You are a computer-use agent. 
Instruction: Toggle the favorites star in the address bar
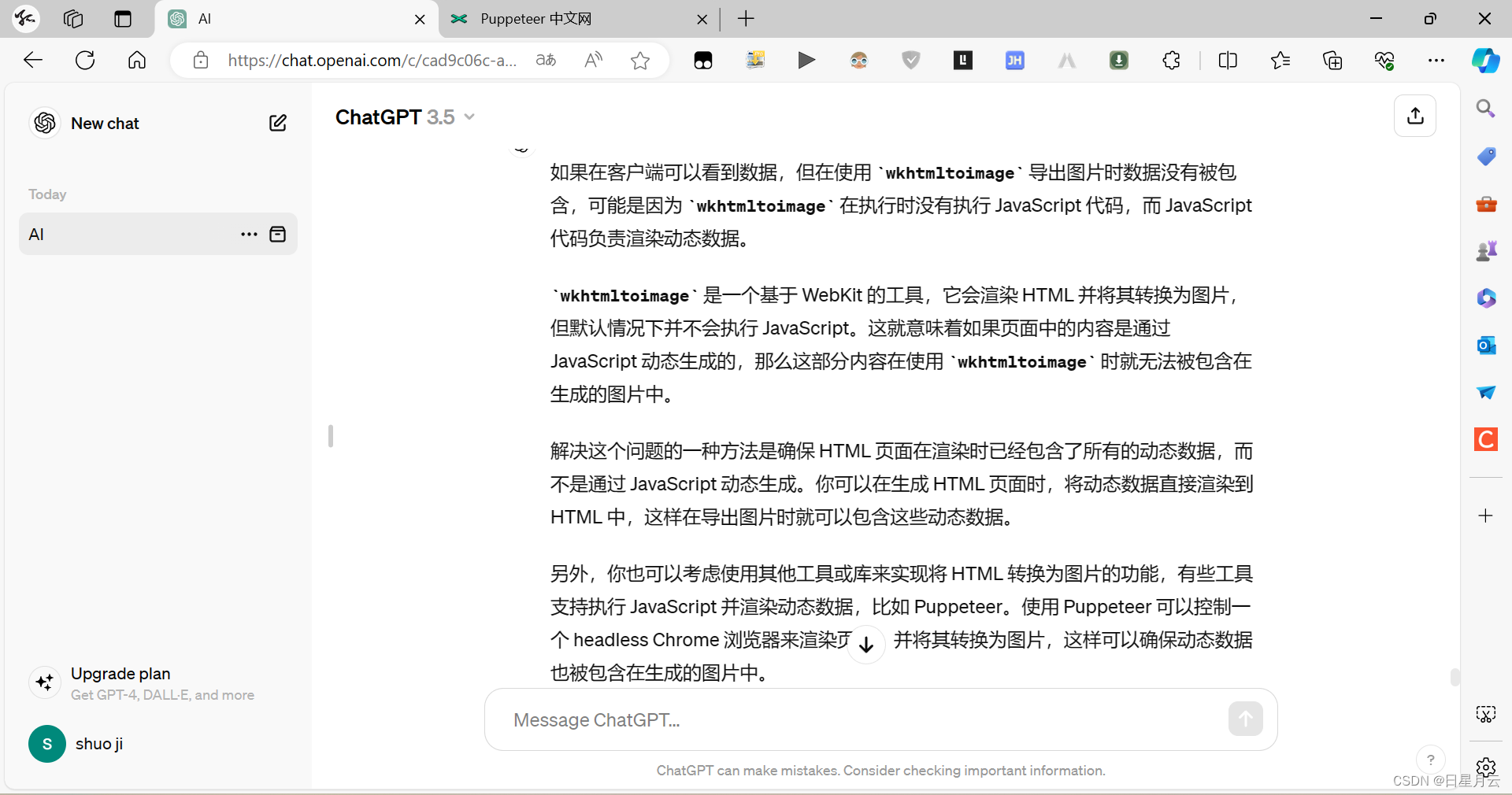coord(639,60)
